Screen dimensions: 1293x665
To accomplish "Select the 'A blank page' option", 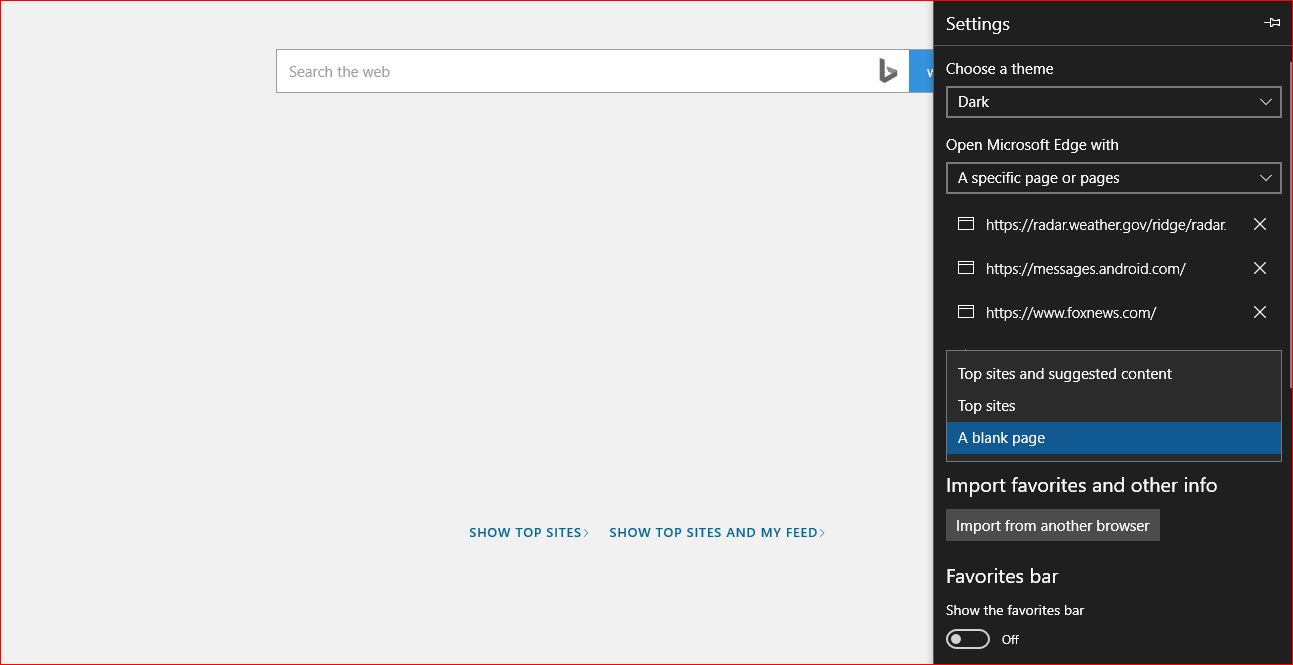I will [1113, 438].
